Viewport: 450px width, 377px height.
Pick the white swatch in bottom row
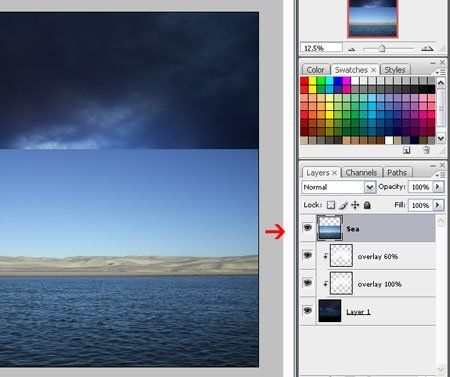point(389,140)
